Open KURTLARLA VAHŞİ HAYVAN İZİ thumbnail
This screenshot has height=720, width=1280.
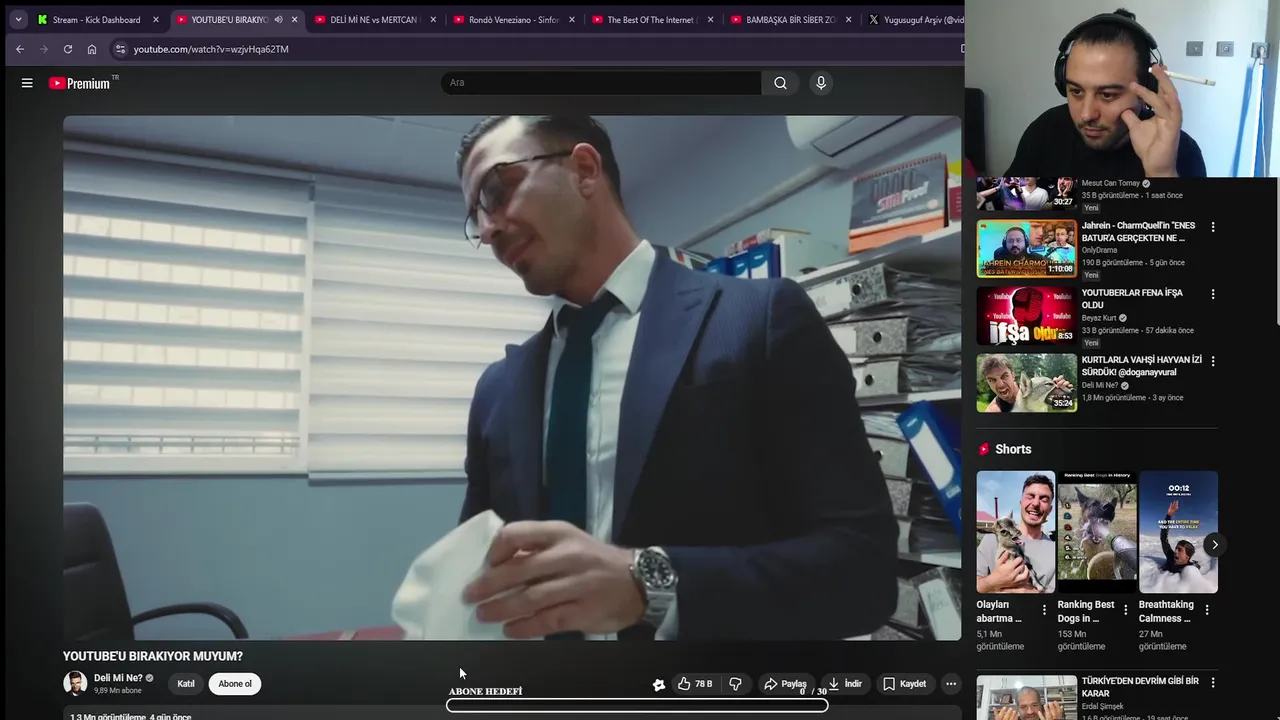point(1026,383)
